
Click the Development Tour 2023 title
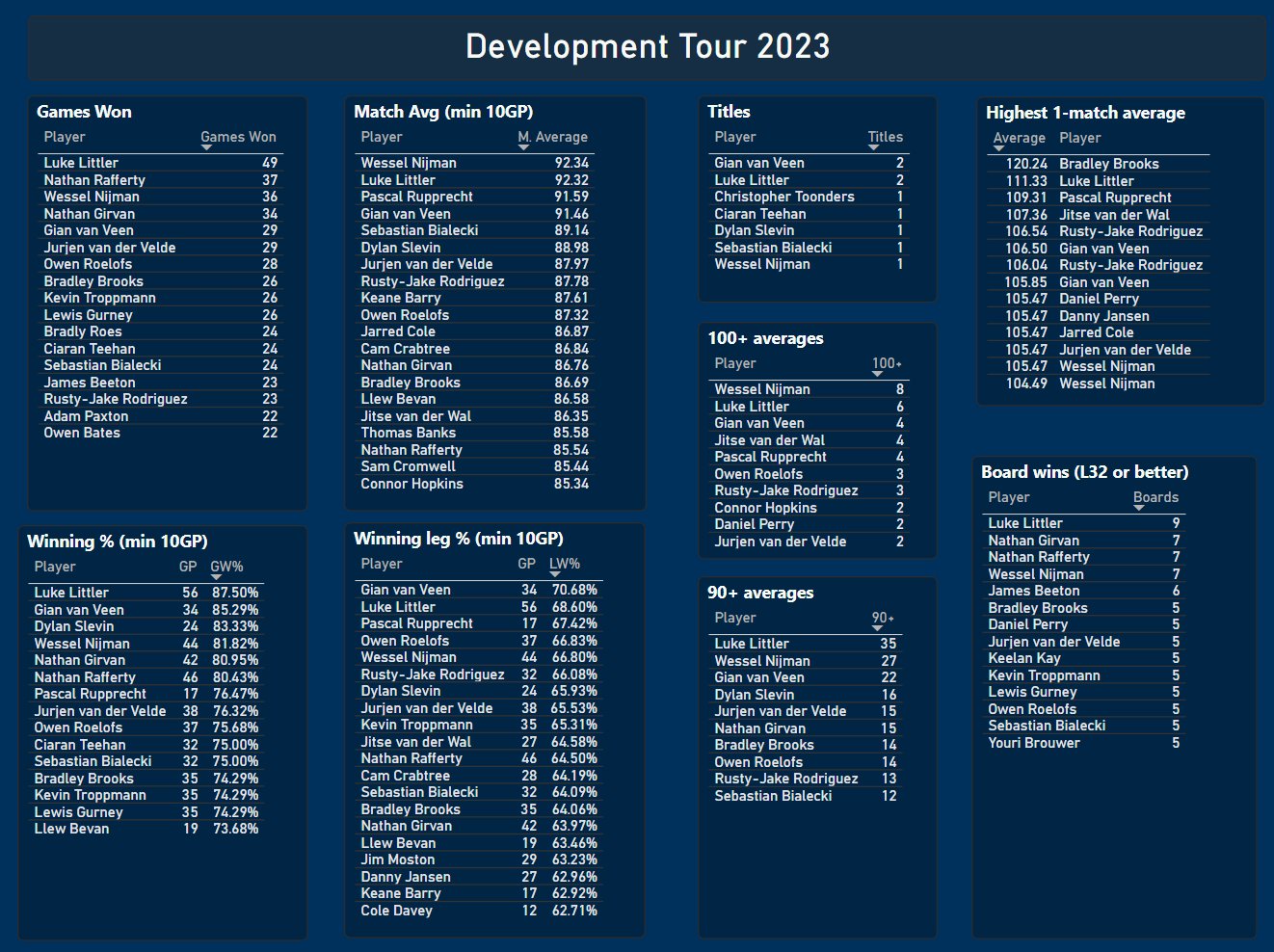pyautogui.click(x=648, y=46)
